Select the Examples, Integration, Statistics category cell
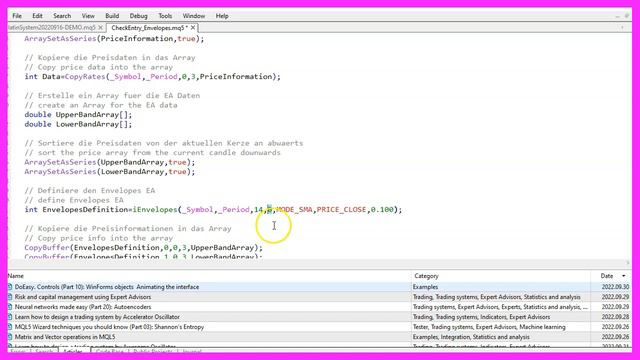The width and height of the screenshot is (640, 360). click(471, 337)
